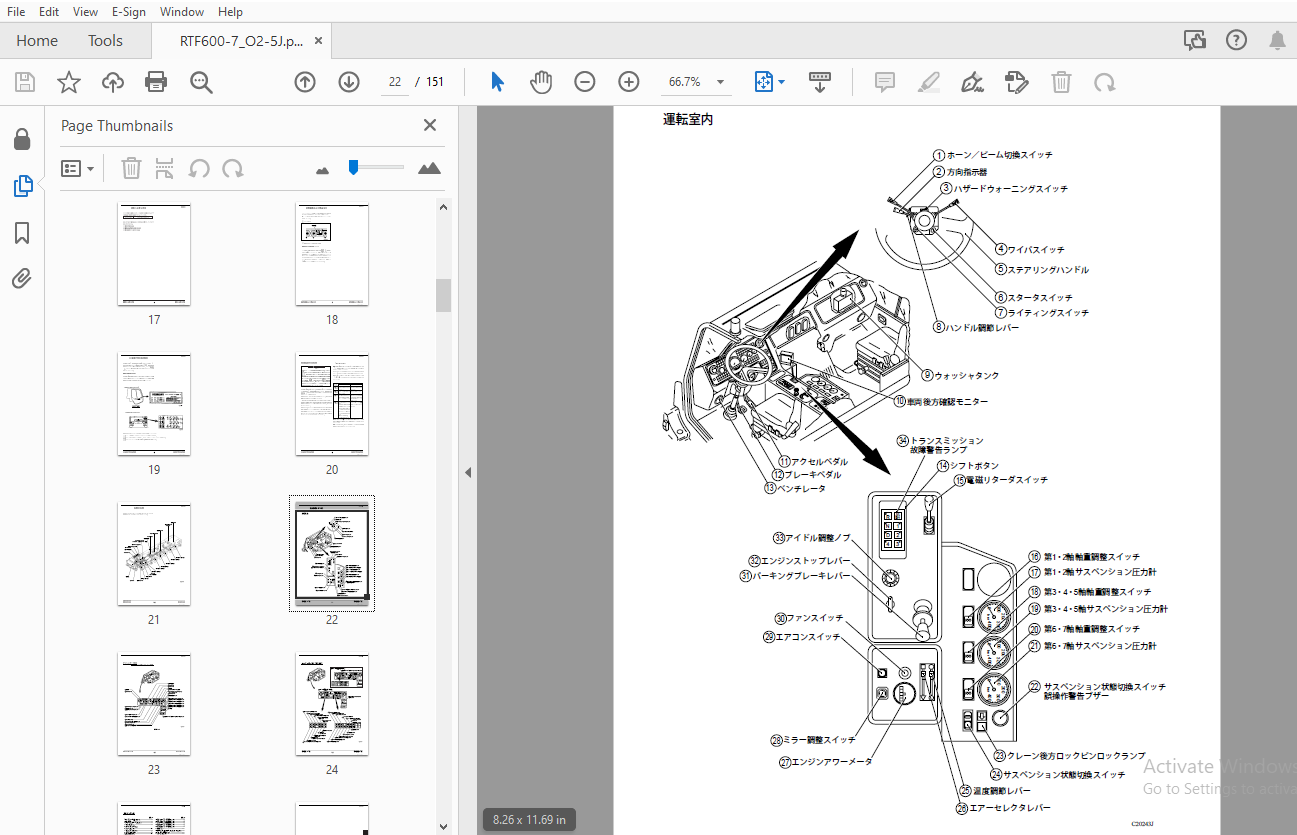The image size is (1297, 835).
Task: Open the stamp tool
Action: pyautogui.click(x=1016, y=82)
